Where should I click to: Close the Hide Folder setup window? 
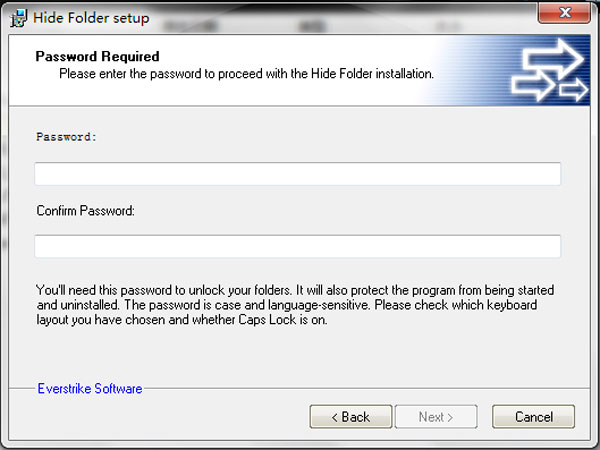click(x=564, y=13)
